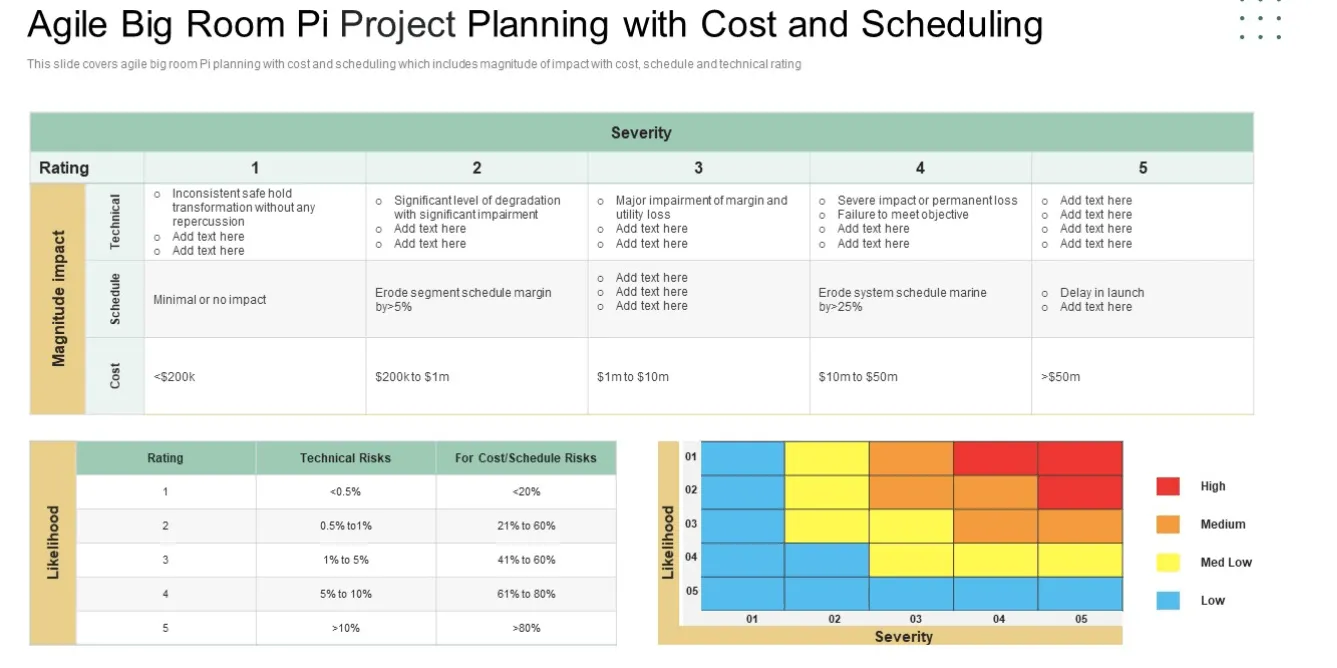The image size is (1337, 668).
Task: Click the yellow Med Low legend swatch
Action: click(1168, 562)
